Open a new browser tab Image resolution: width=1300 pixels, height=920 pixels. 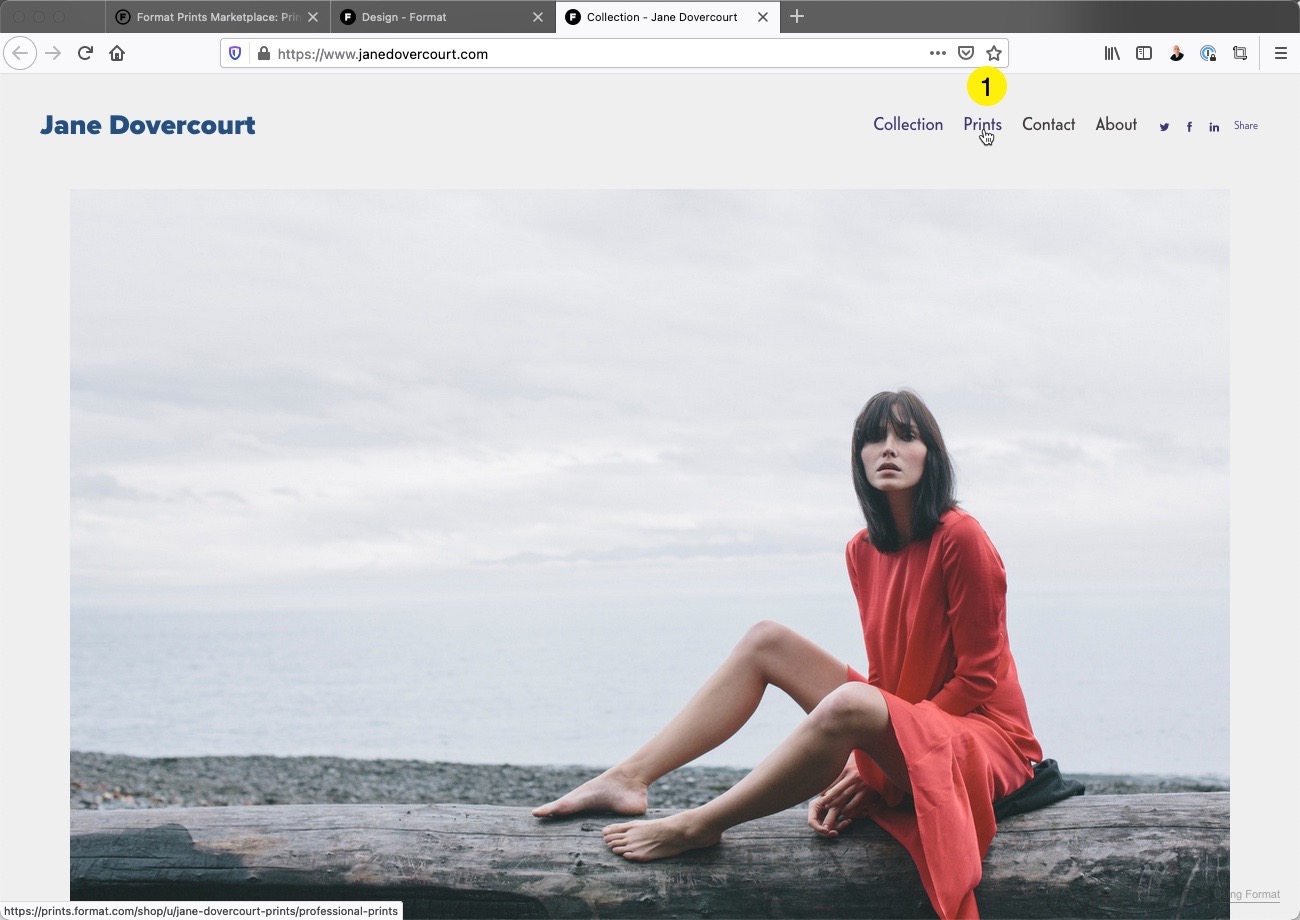(x=797, y=17)
